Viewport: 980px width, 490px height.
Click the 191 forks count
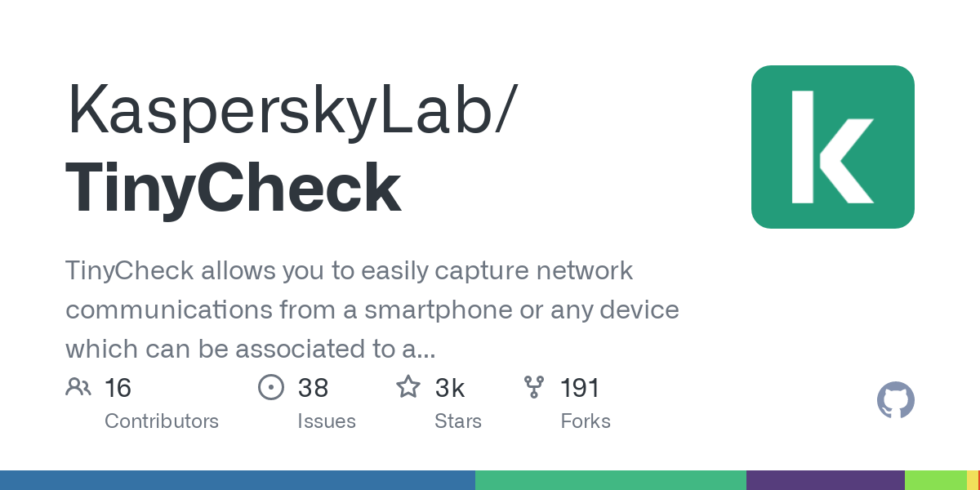click(580, 388)
